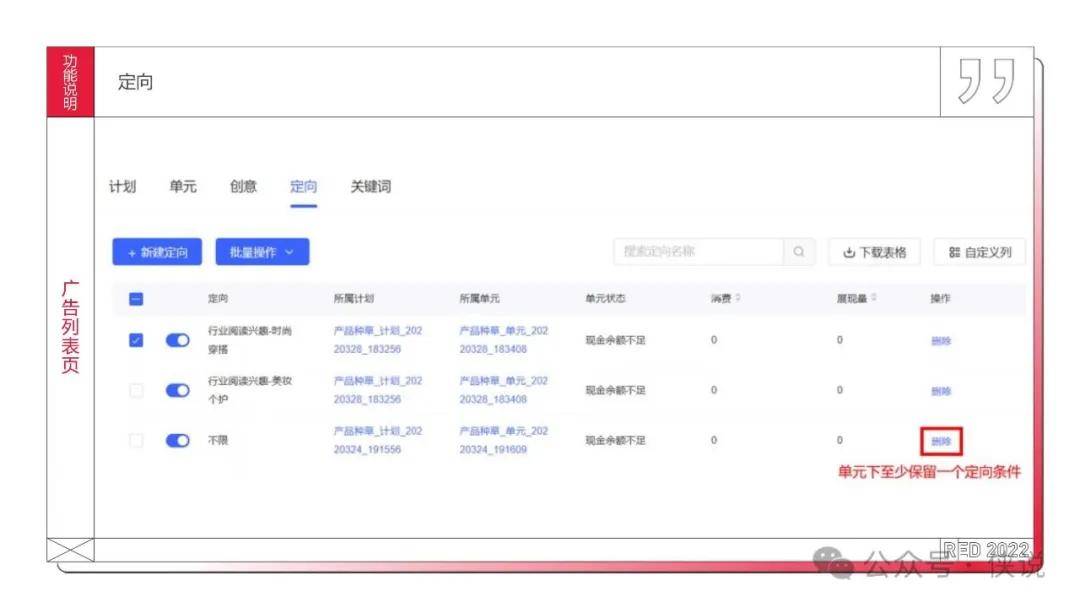1080x608 pixels.
Task: Click the 展现量 value 0 in 不限 row
Action: pyautogui.click(x=840, y=440)
